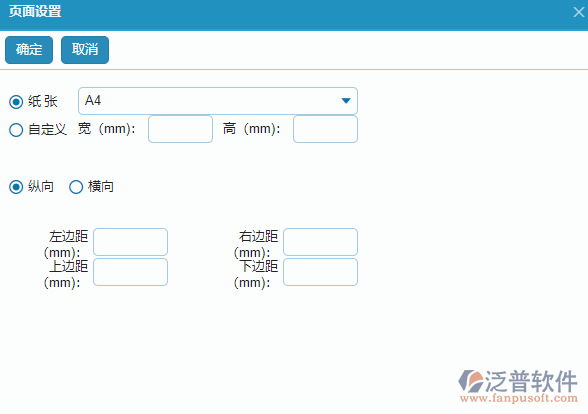Click the 下边距 (mm): label

point(256,274)
